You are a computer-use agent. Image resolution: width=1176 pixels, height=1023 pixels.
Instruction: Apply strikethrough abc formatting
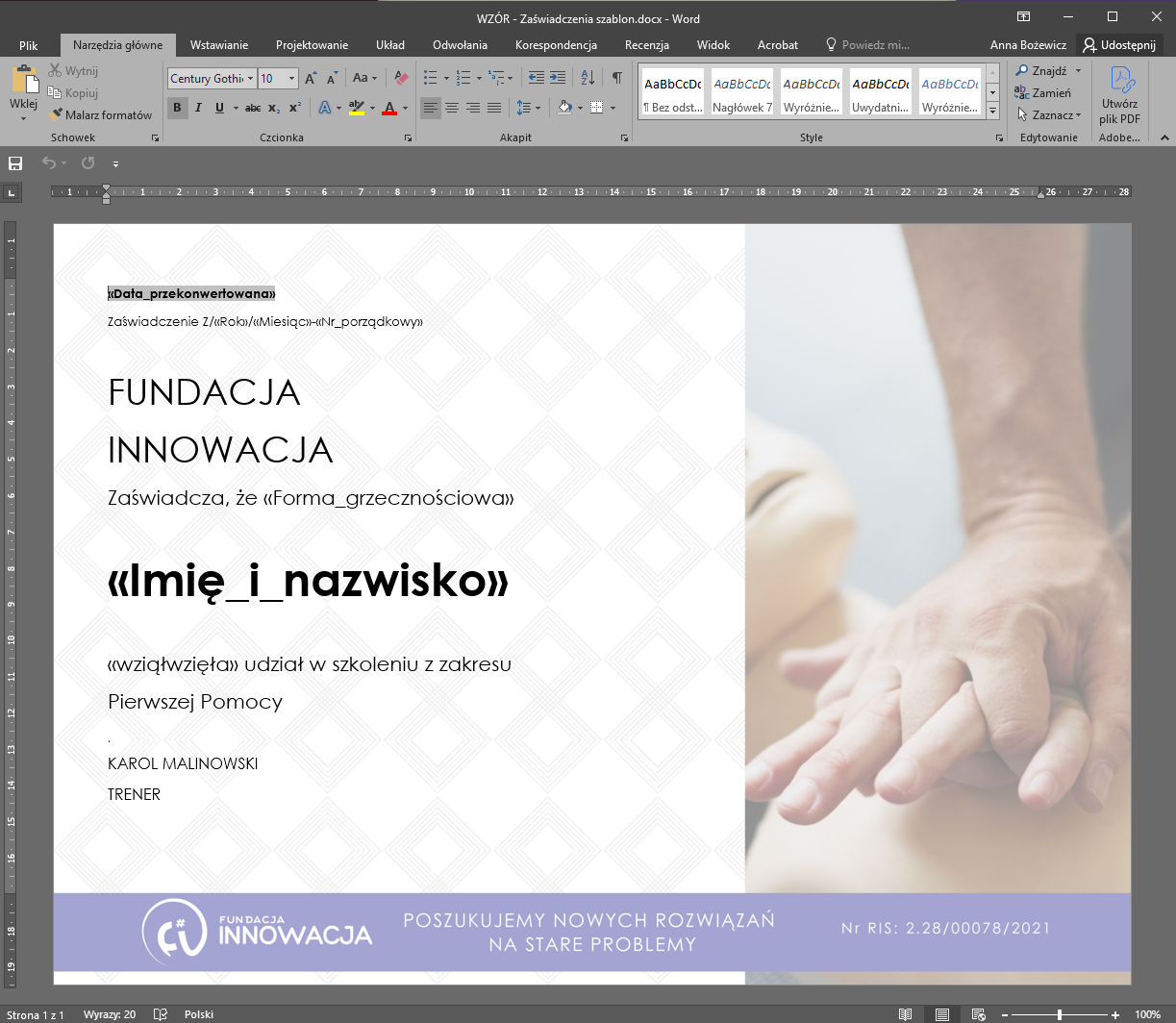tap(253, 108)
